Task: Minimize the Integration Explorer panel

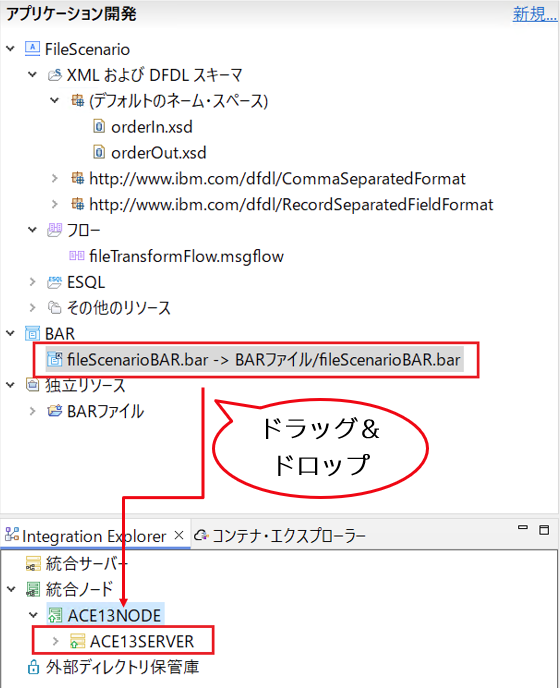Action: pyautogui.click(x=523, y=527)
